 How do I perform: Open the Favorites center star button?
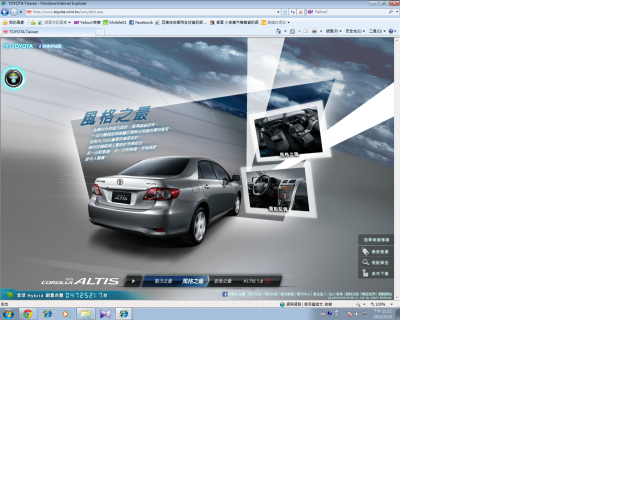coord(13,22)
